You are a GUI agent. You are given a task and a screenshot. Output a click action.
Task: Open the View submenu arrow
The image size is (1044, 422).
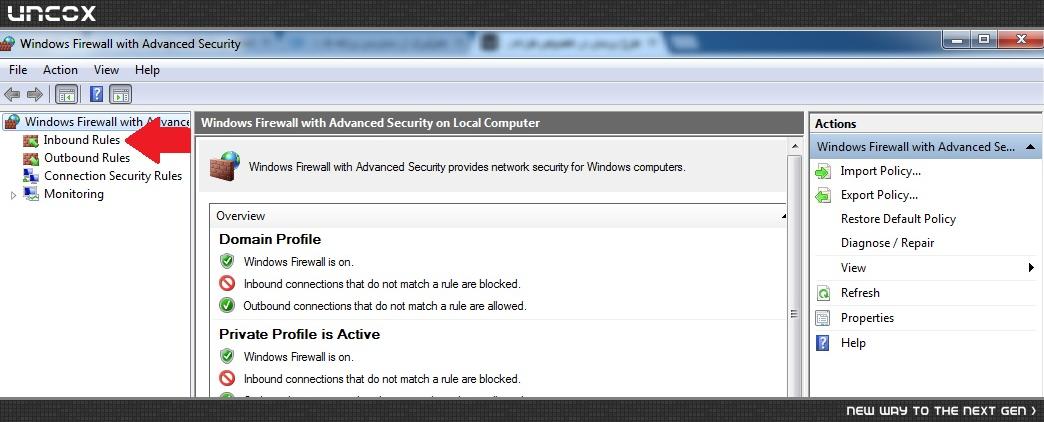[1031, 268]
